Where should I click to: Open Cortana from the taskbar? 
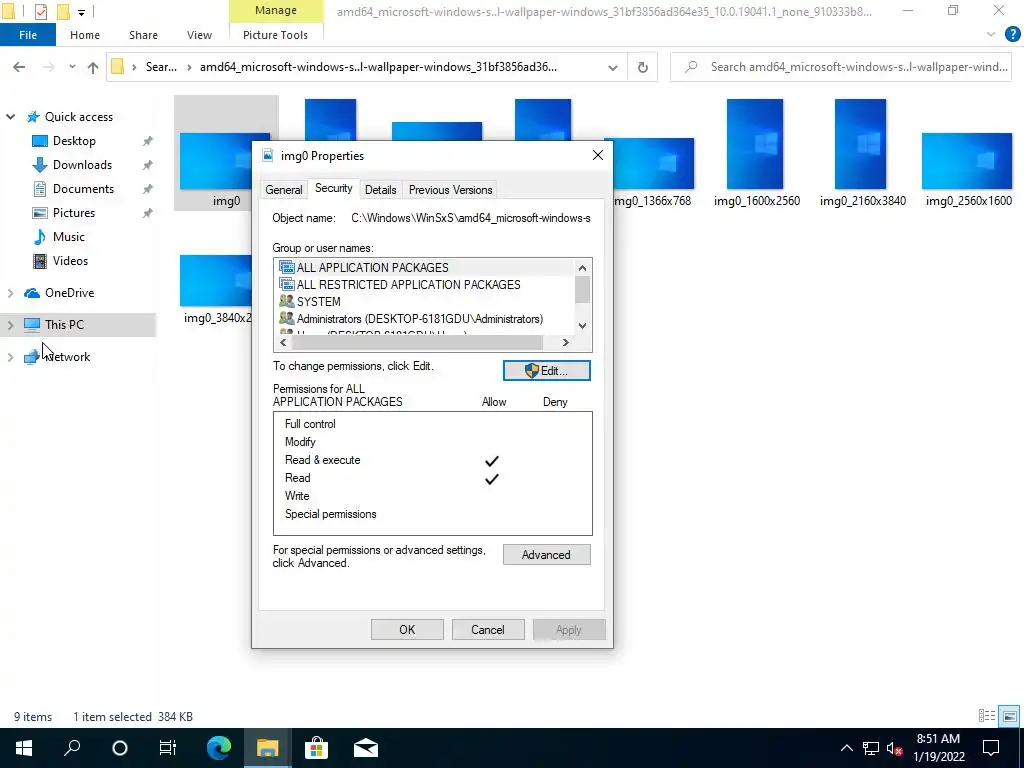coord(120,748)
